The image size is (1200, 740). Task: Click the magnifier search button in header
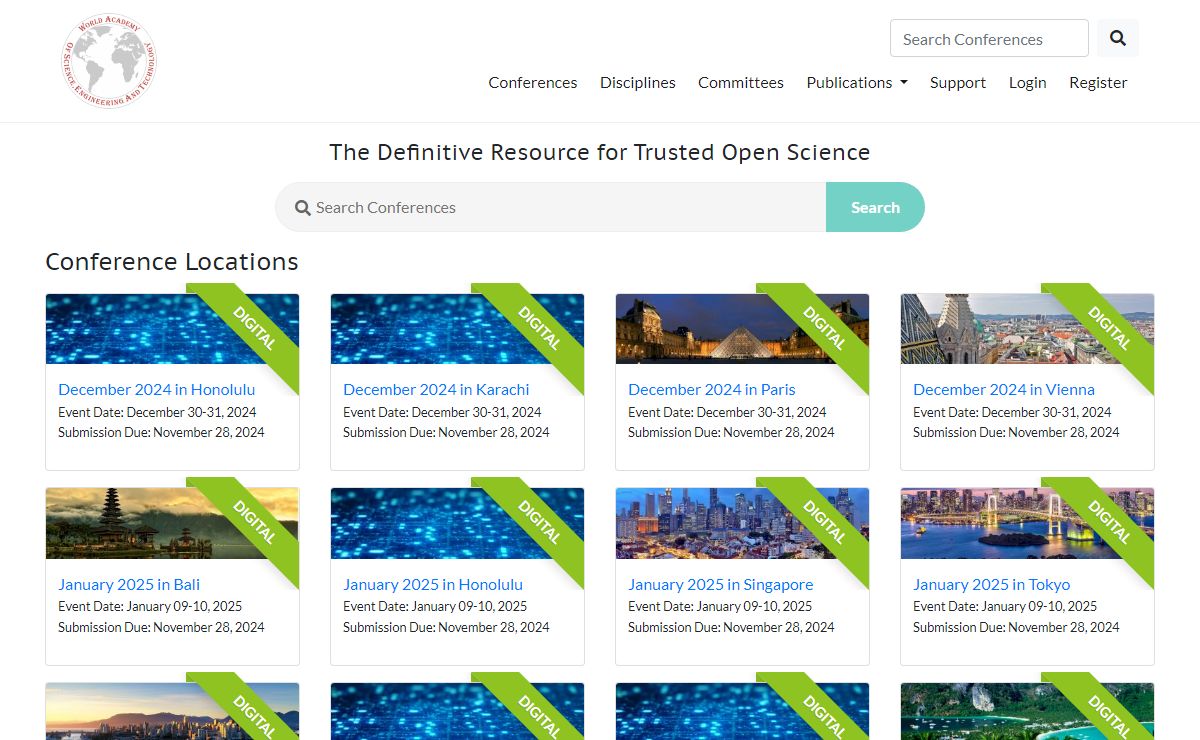(1118, 39)
